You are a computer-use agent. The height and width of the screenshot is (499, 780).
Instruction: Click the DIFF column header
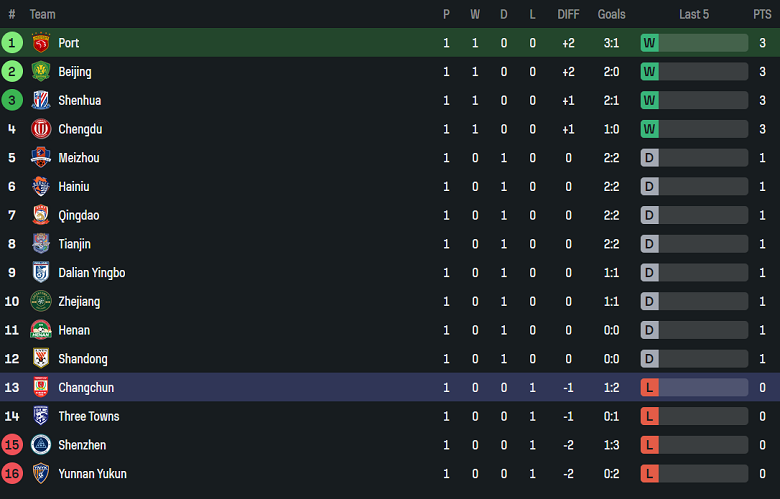pos(568,14)
